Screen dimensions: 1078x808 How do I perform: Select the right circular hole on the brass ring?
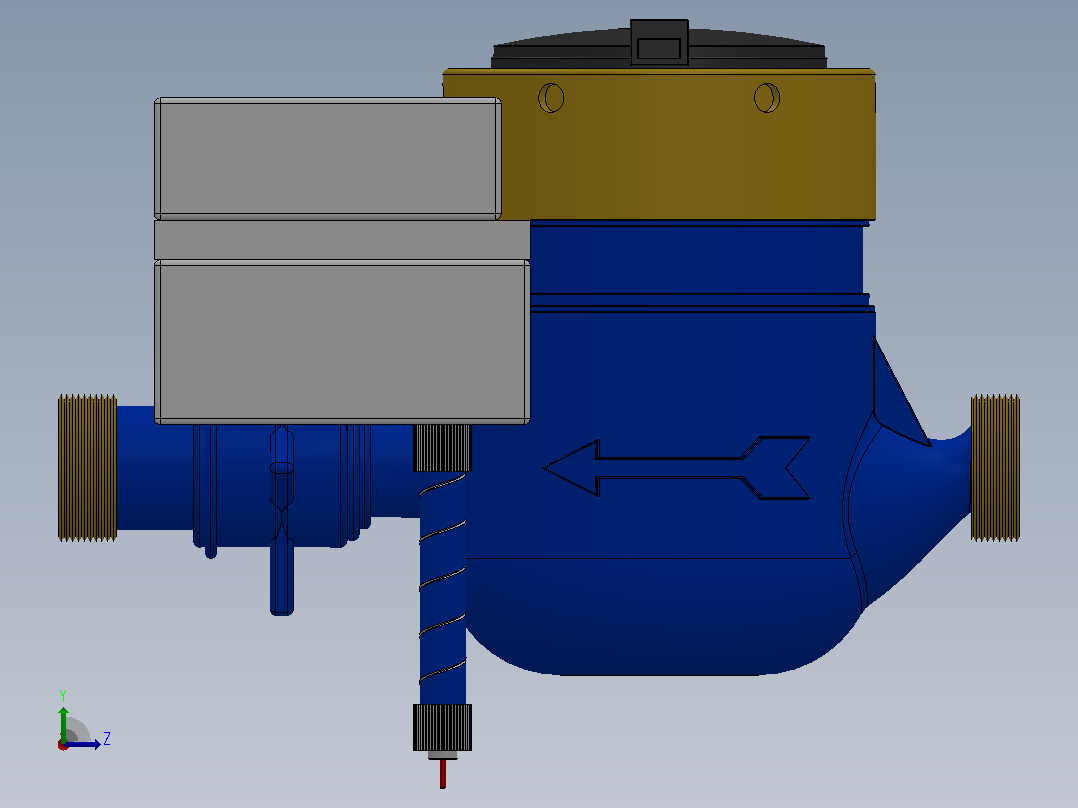click(767, 98)
